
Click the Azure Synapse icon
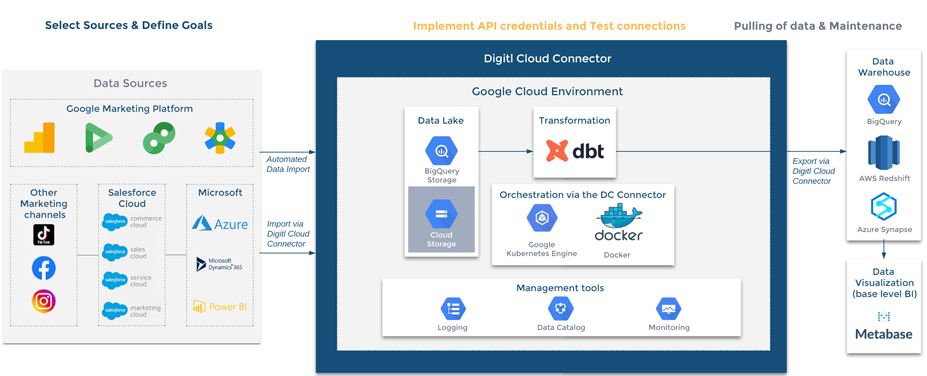[x=884, y=207]
